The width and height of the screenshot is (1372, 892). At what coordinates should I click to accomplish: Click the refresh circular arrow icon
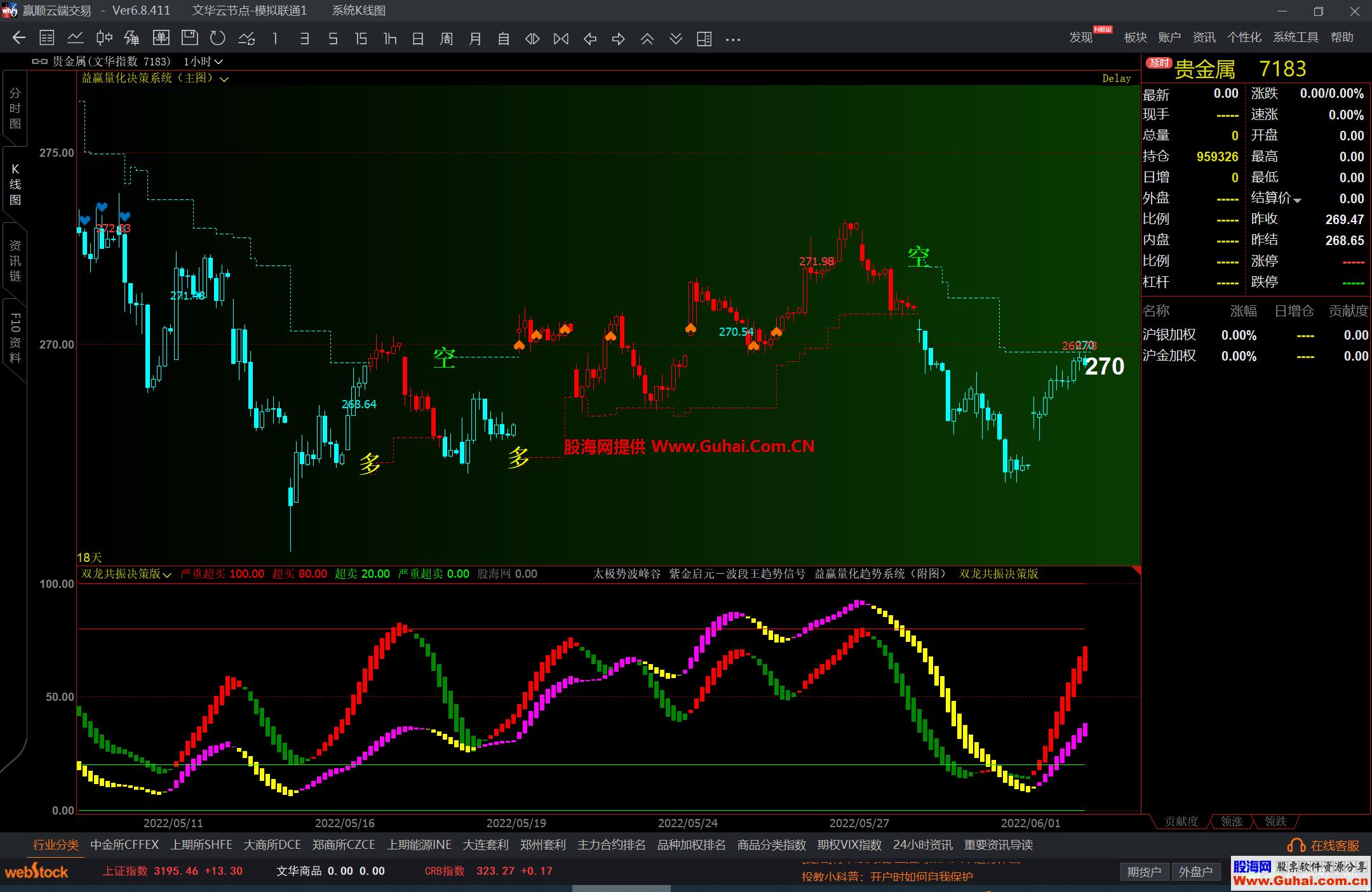coord(218,38)
